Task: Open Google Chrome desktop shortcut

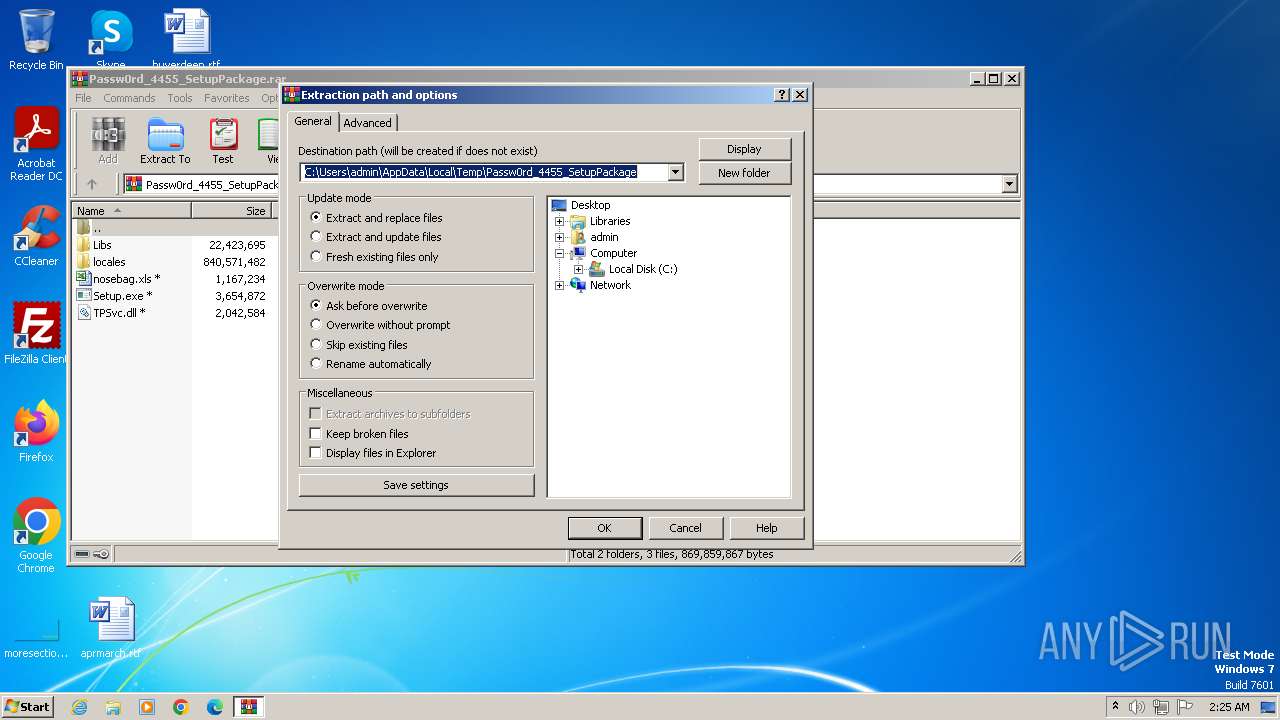Action: (x=36, y=536)
